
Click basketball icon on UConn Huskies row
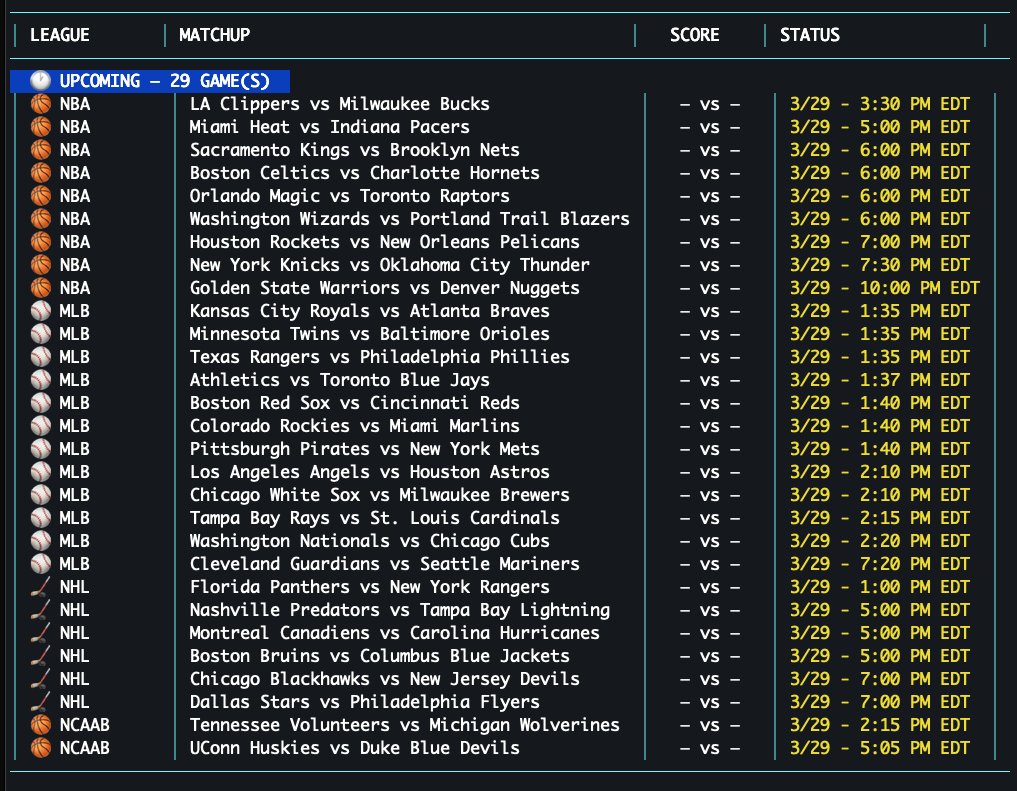click(x=40, y=748)
